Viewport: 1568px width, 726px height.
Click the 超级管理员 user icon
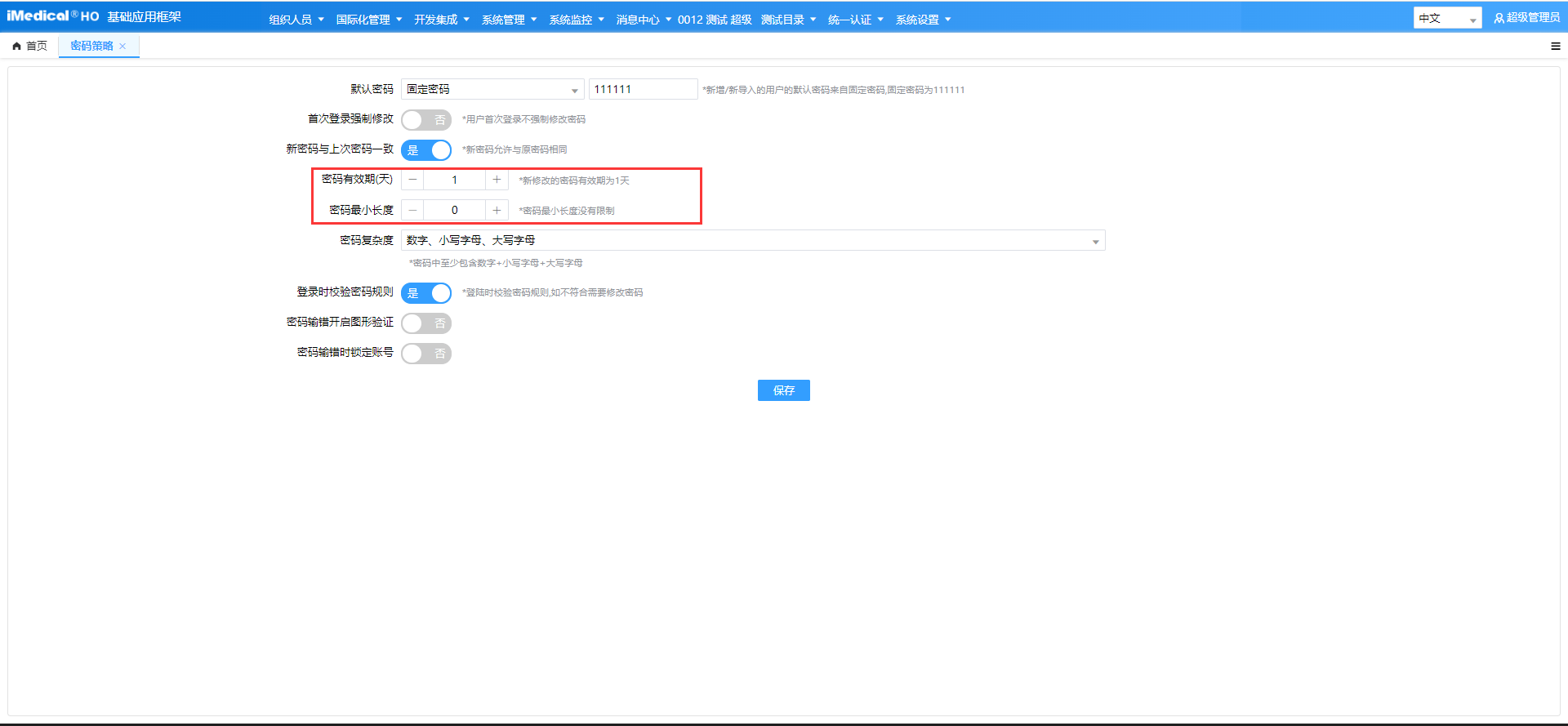click(1499, 19)
